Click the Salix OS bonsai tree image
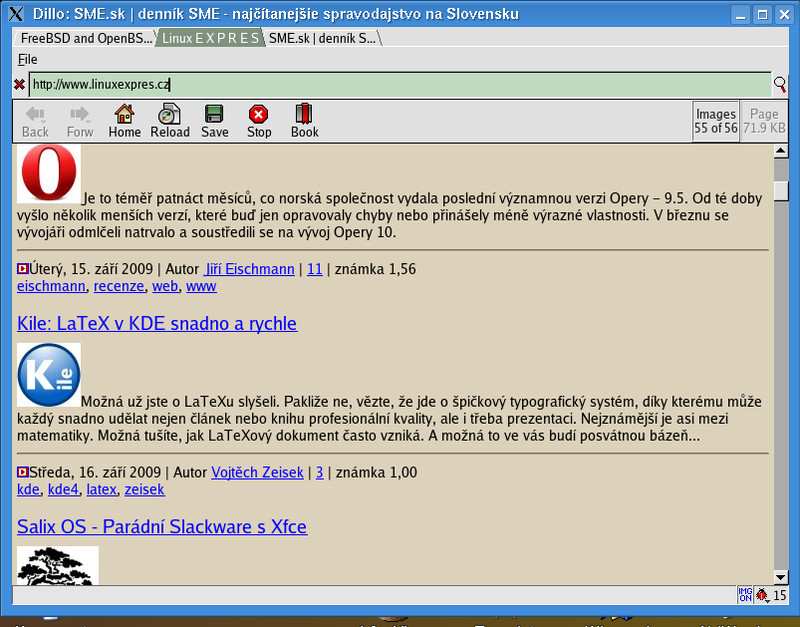This screenshot has height=627, width=800. [x=58, y=565]
